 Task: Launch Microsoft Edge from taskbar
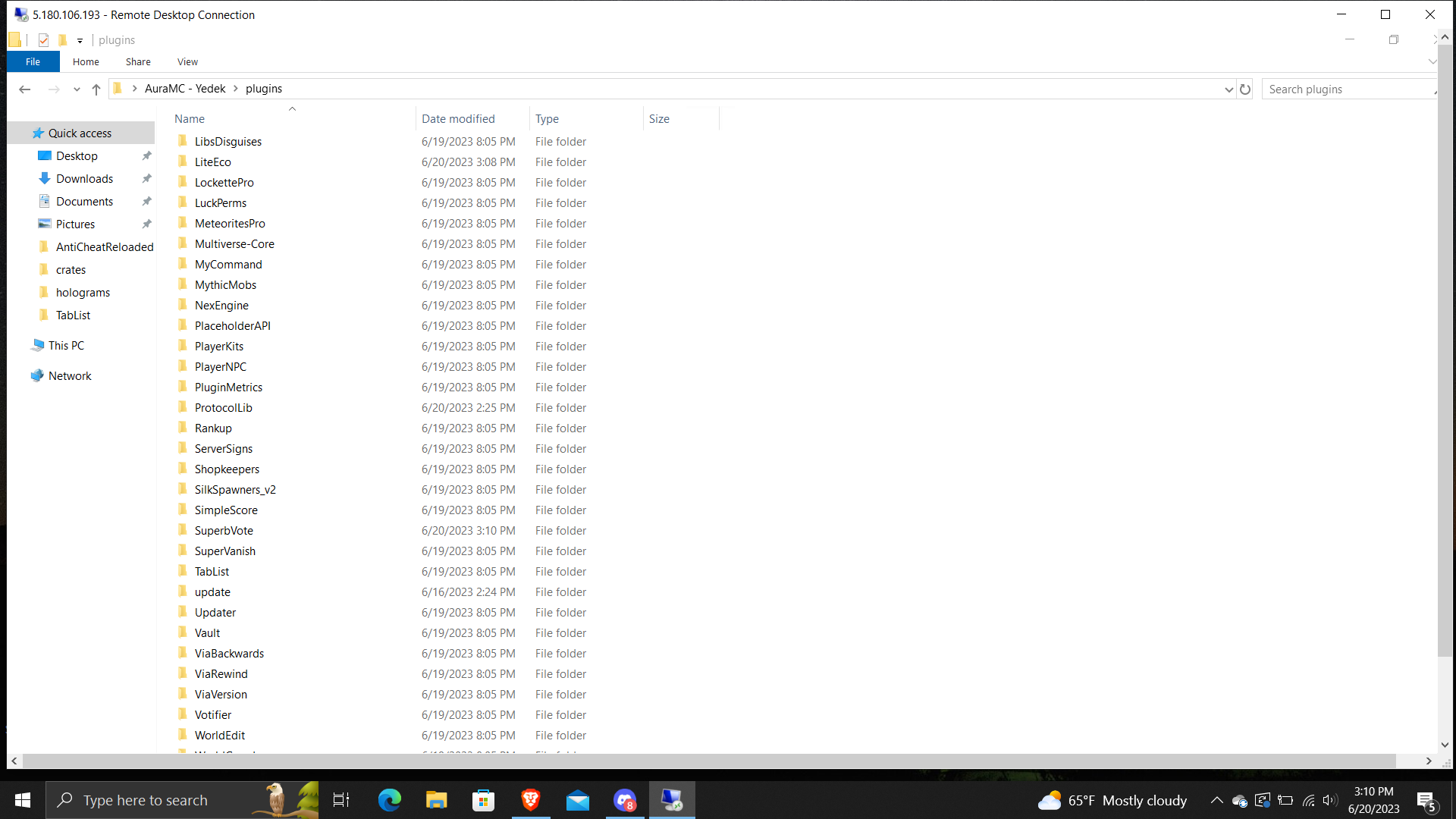[x=390, y=800]
